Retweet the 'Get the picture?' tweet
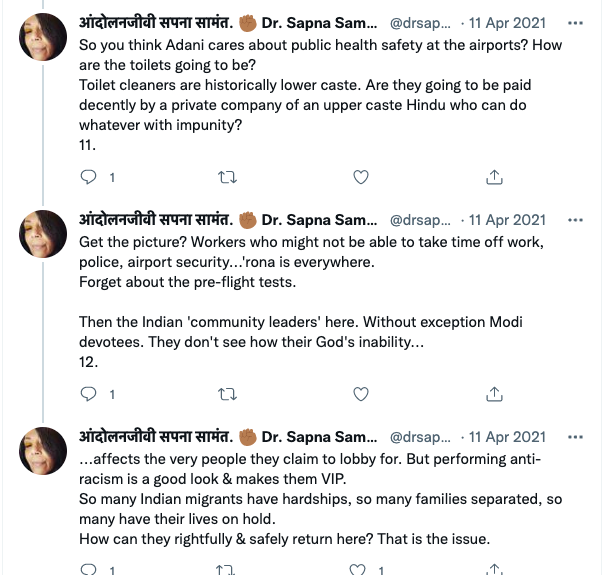Viewport: 606px width, 575px height. click(x=228, y=394)
